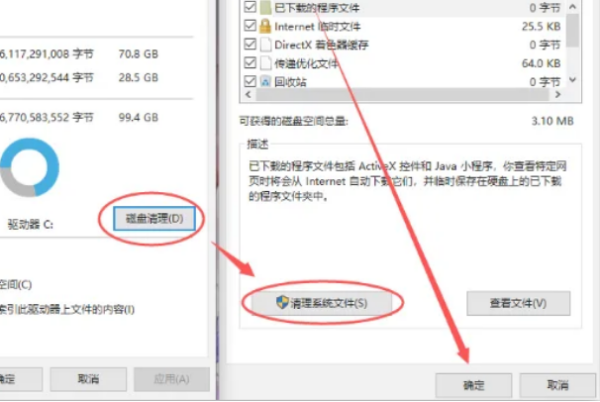Click the folder icon beside 已下载的程序文件

pos(265,8)
